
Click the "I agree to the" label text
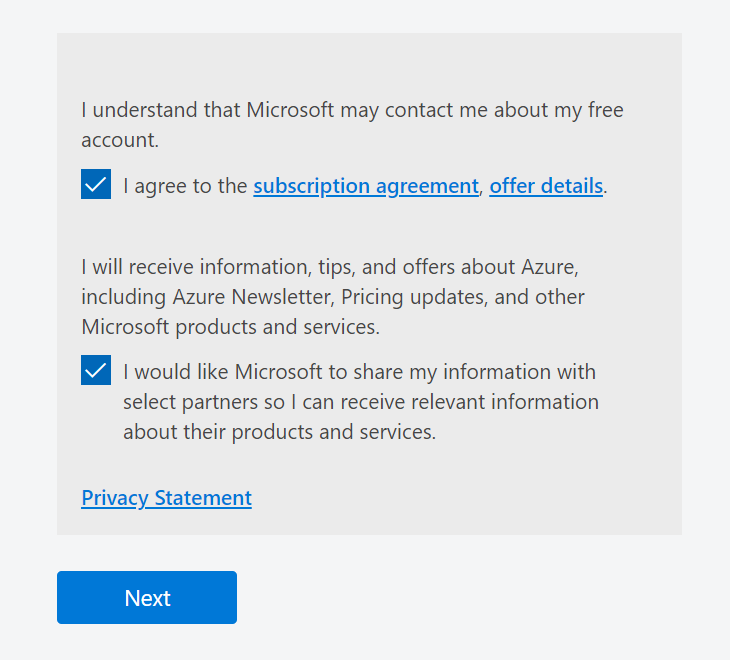[x=185, y=186]
